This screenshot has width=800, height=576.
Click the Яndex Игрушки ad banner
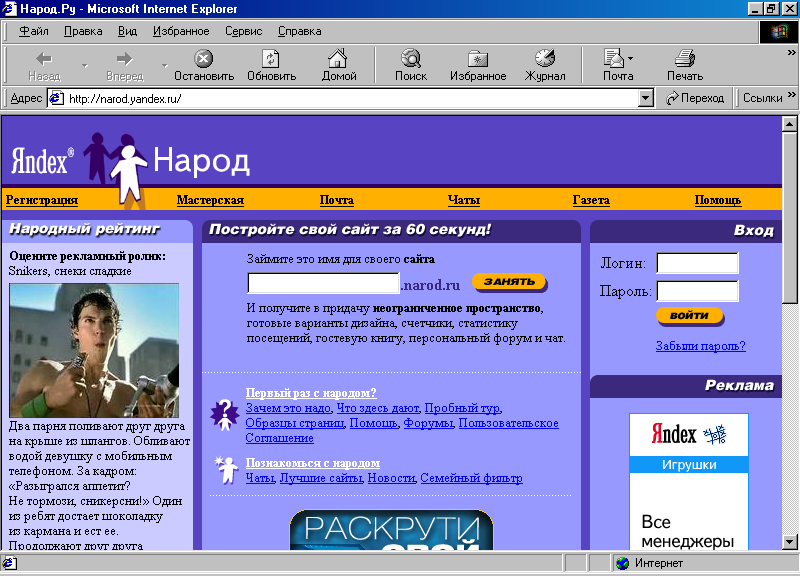689,482
